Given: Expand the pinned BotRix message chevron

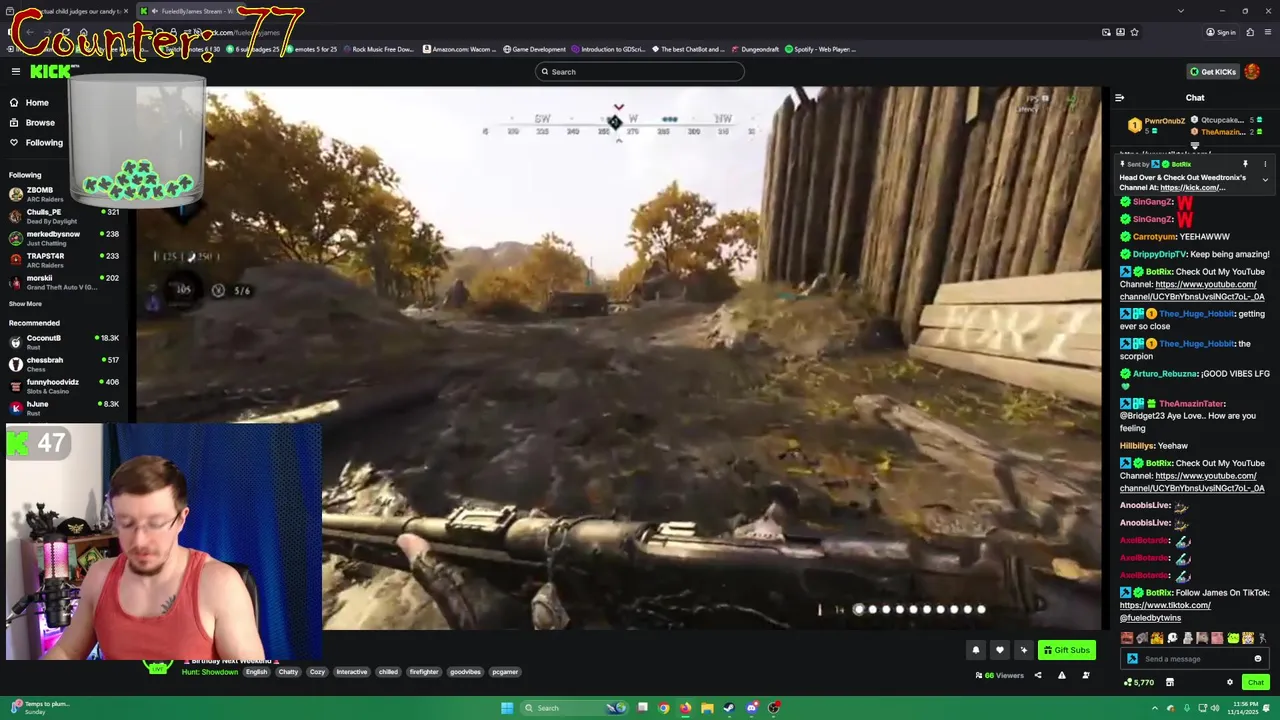Looking at the screenshot, I should coord(1265,180).
